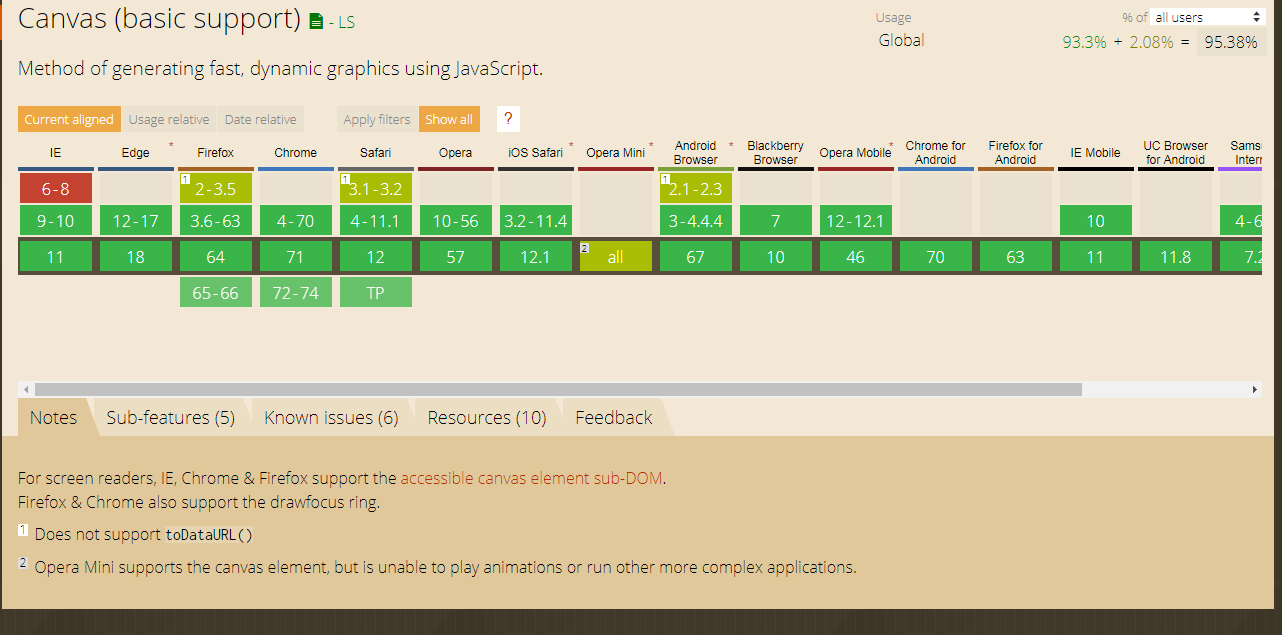Click the 95.38% total usage value
Image resolution: width=1282 pixels, height=635 pixels.
(x=1230, y=42)
